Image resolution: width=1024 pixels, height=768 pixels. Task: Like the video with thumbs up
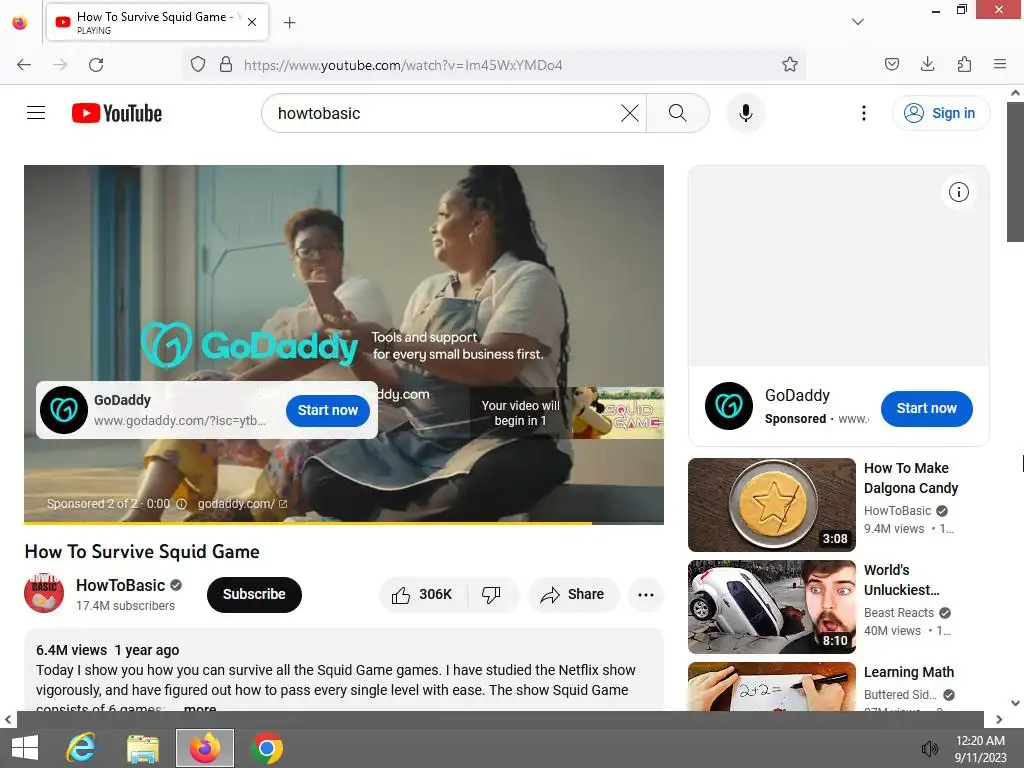tap(422, 594)
